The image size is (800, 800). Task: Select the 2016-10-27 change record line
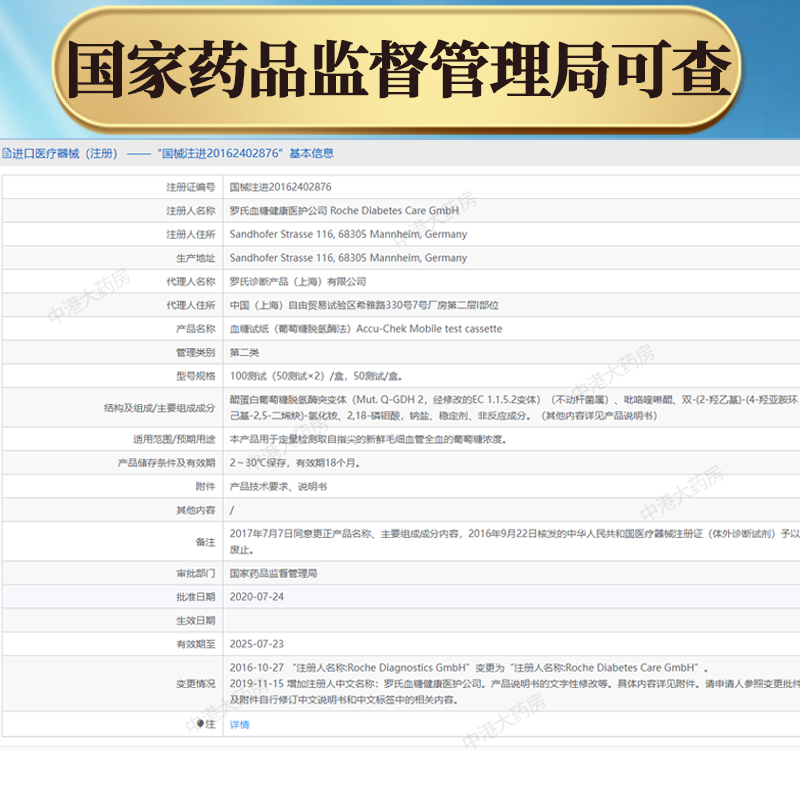click(468, 667)
